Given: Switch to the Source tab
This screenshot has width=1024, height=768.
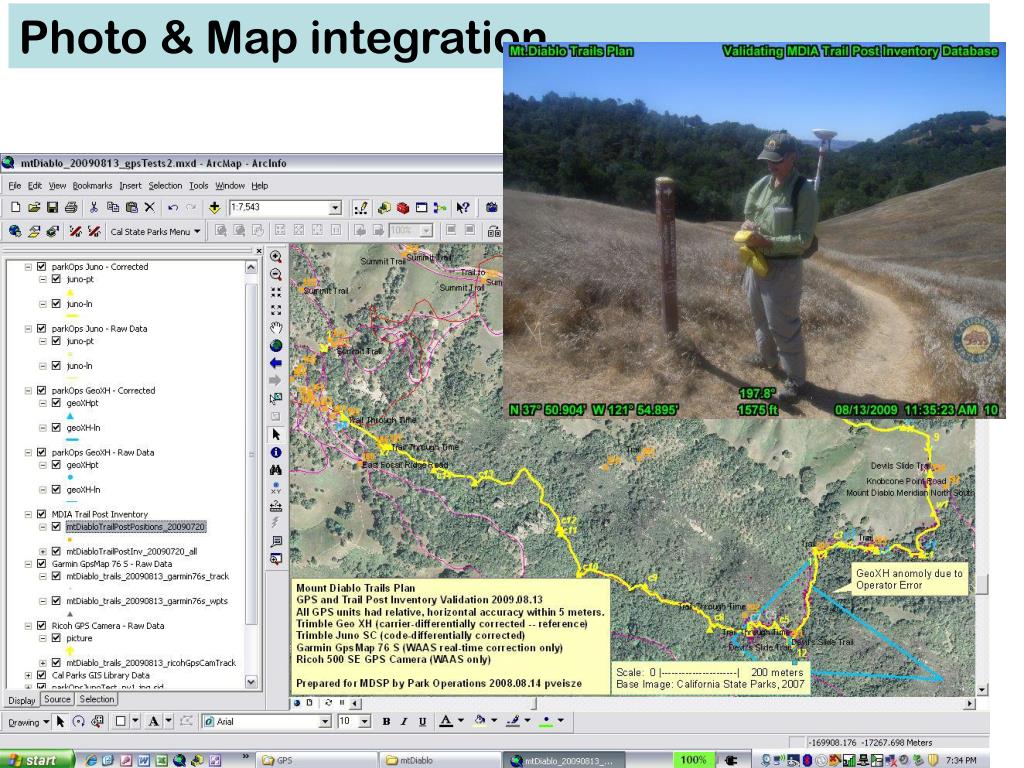Looking at the screenshot, I should point(57,699).
